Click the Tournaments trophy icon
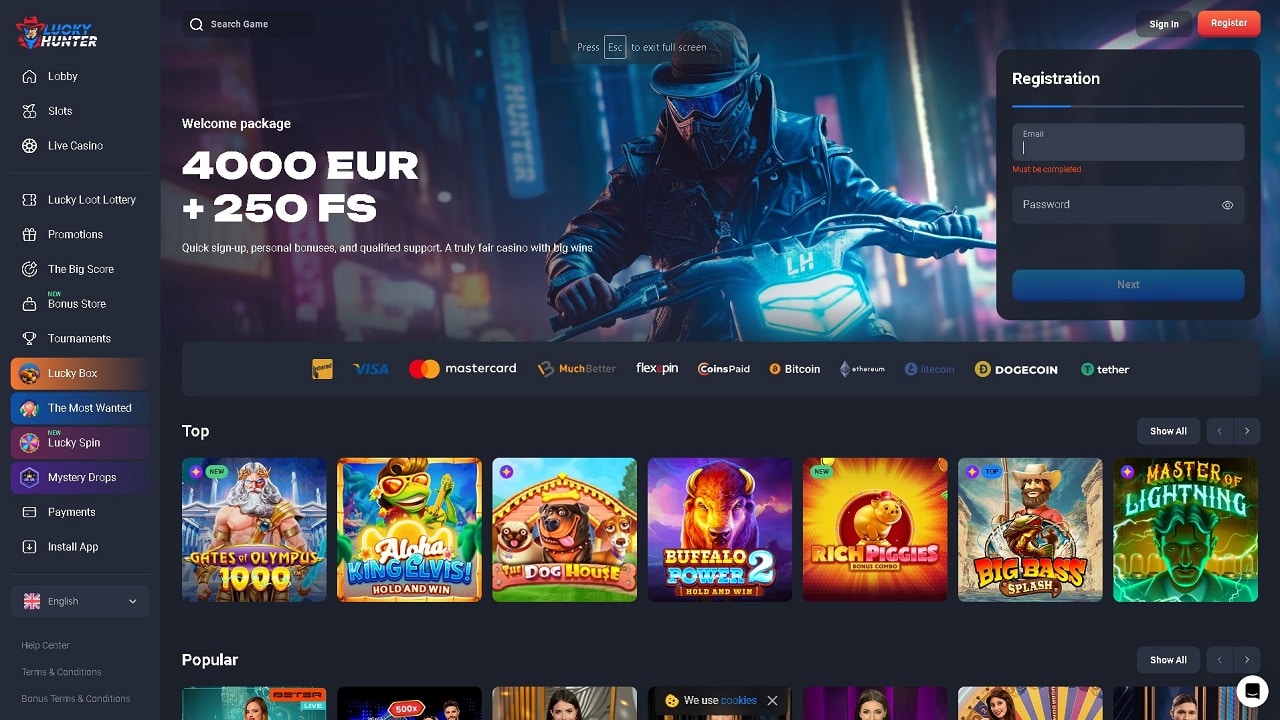 (x=29, y=338)
